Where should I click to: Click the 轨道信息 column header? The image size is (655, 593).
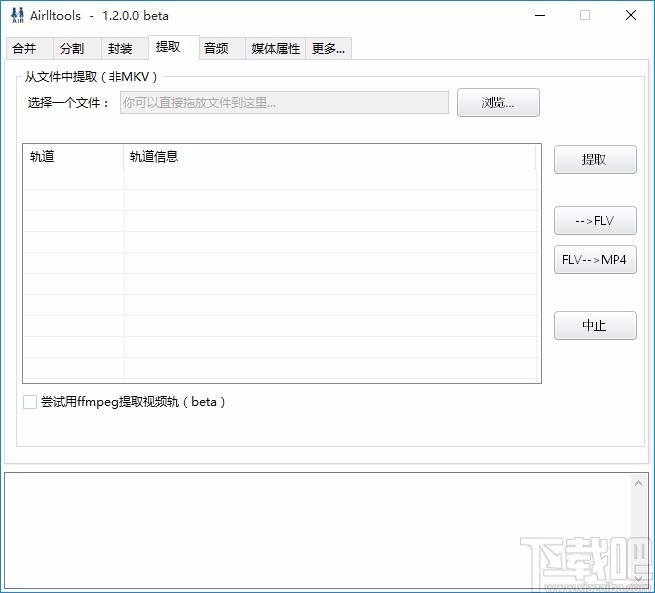point(330,157)
